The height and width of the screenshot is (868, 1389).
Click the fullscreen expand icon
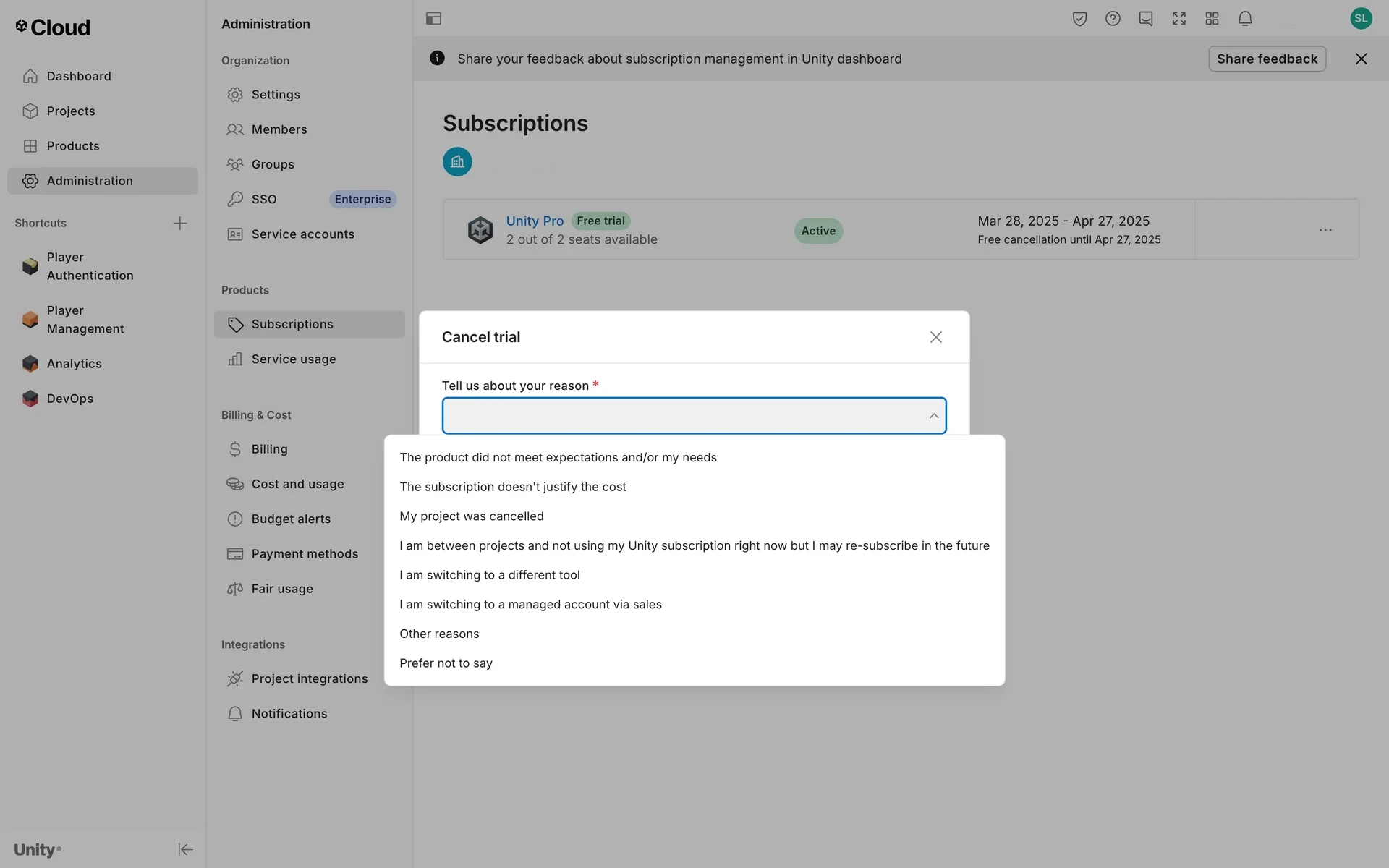pos(1179,19)
